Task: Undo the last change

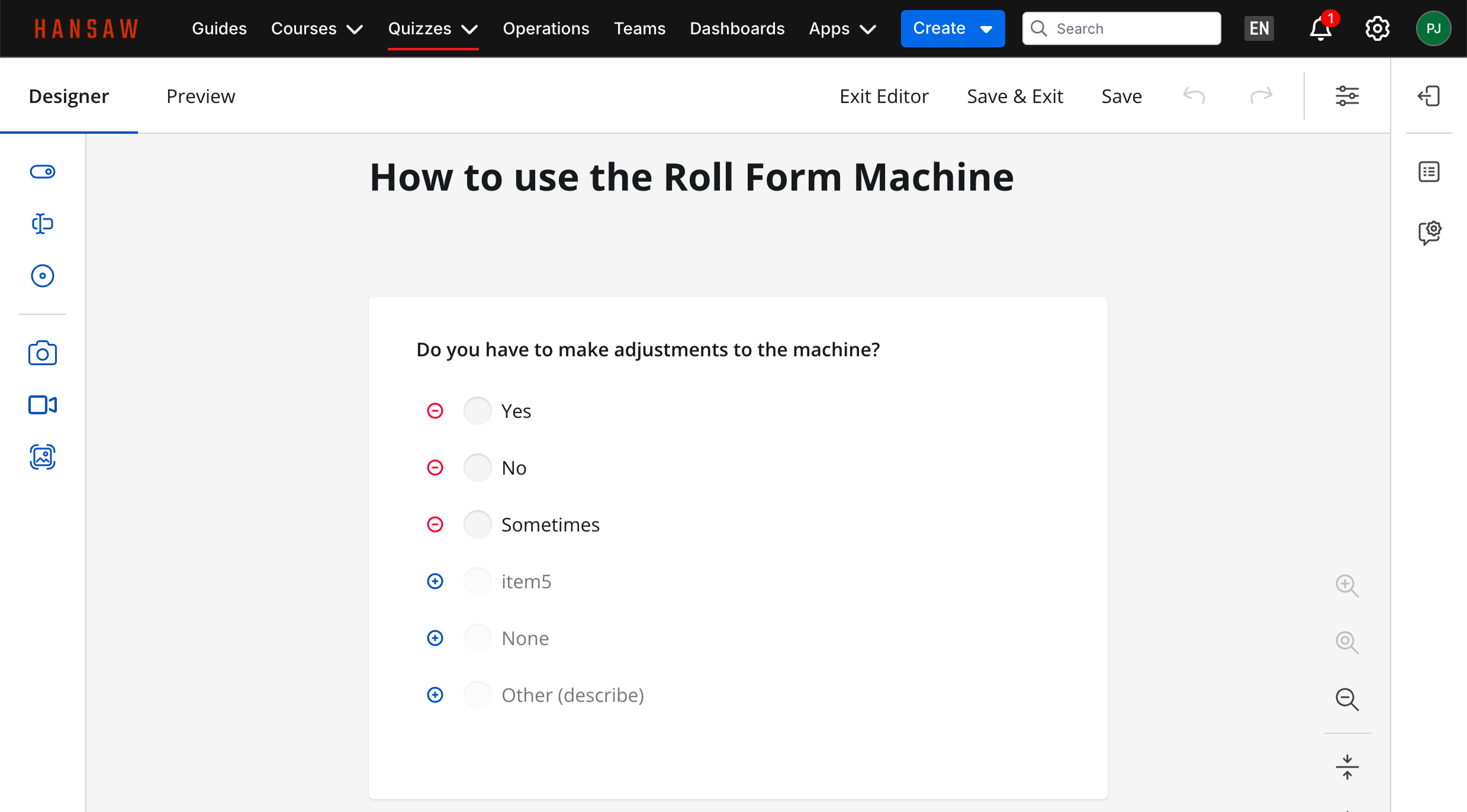Action: point(1194,96)
